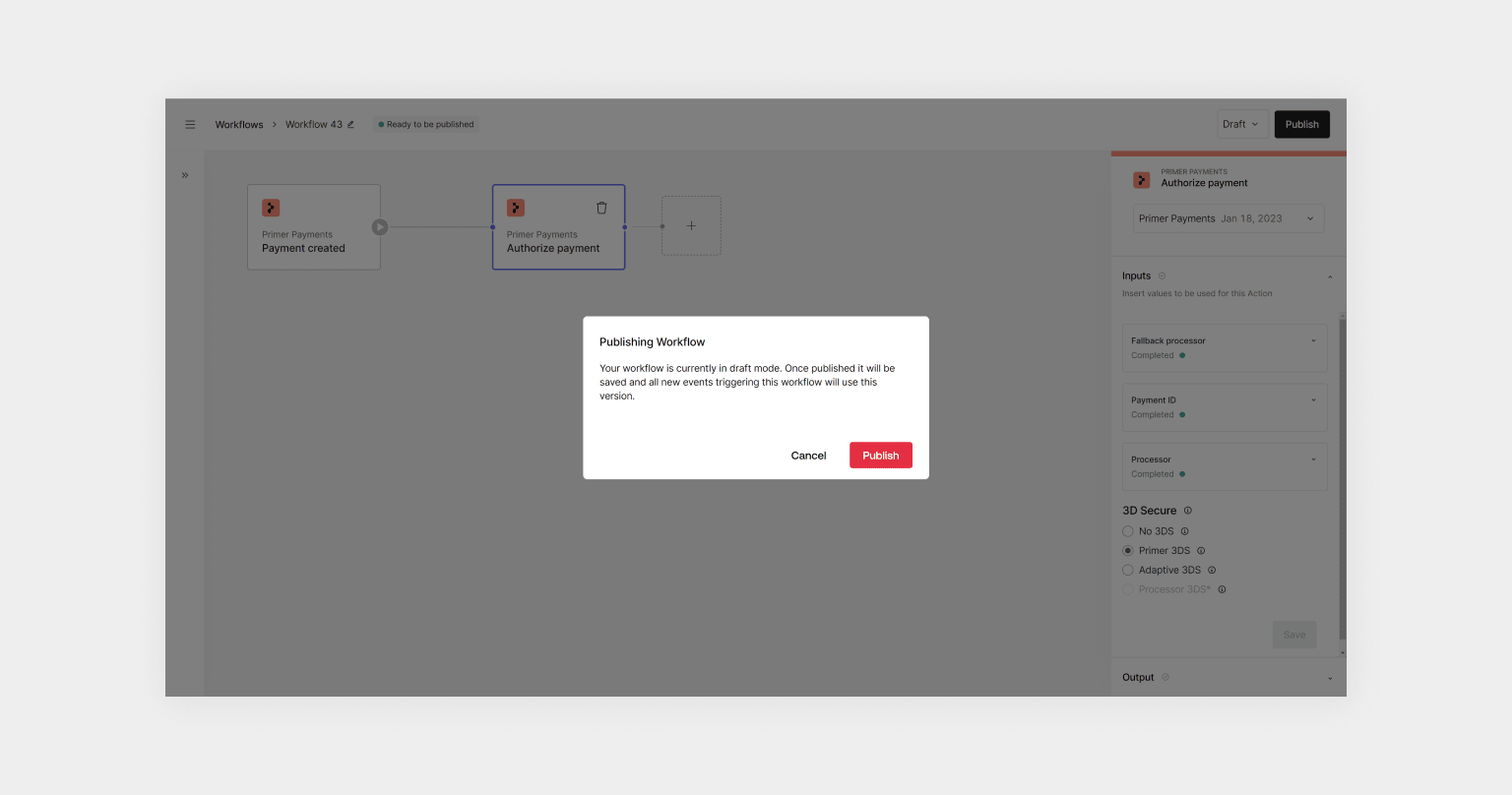Expand the Payment ID input
Viewport: 1512px width, 795px height.
pos(1225,407)
